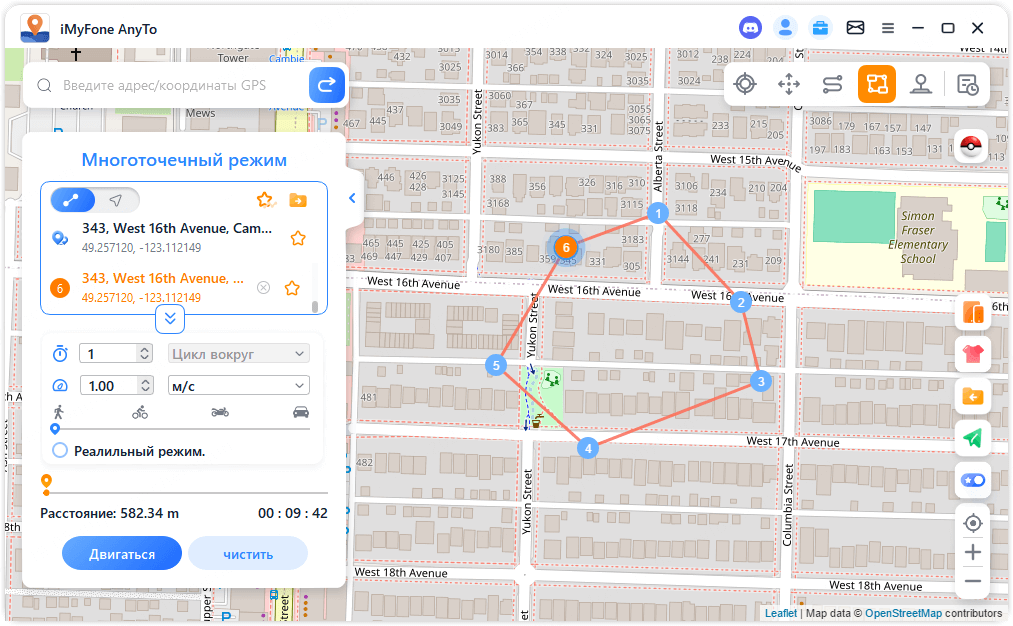Click the 'чистить' clear button
The image size is (1013, 626).
(x=248, y=554)
